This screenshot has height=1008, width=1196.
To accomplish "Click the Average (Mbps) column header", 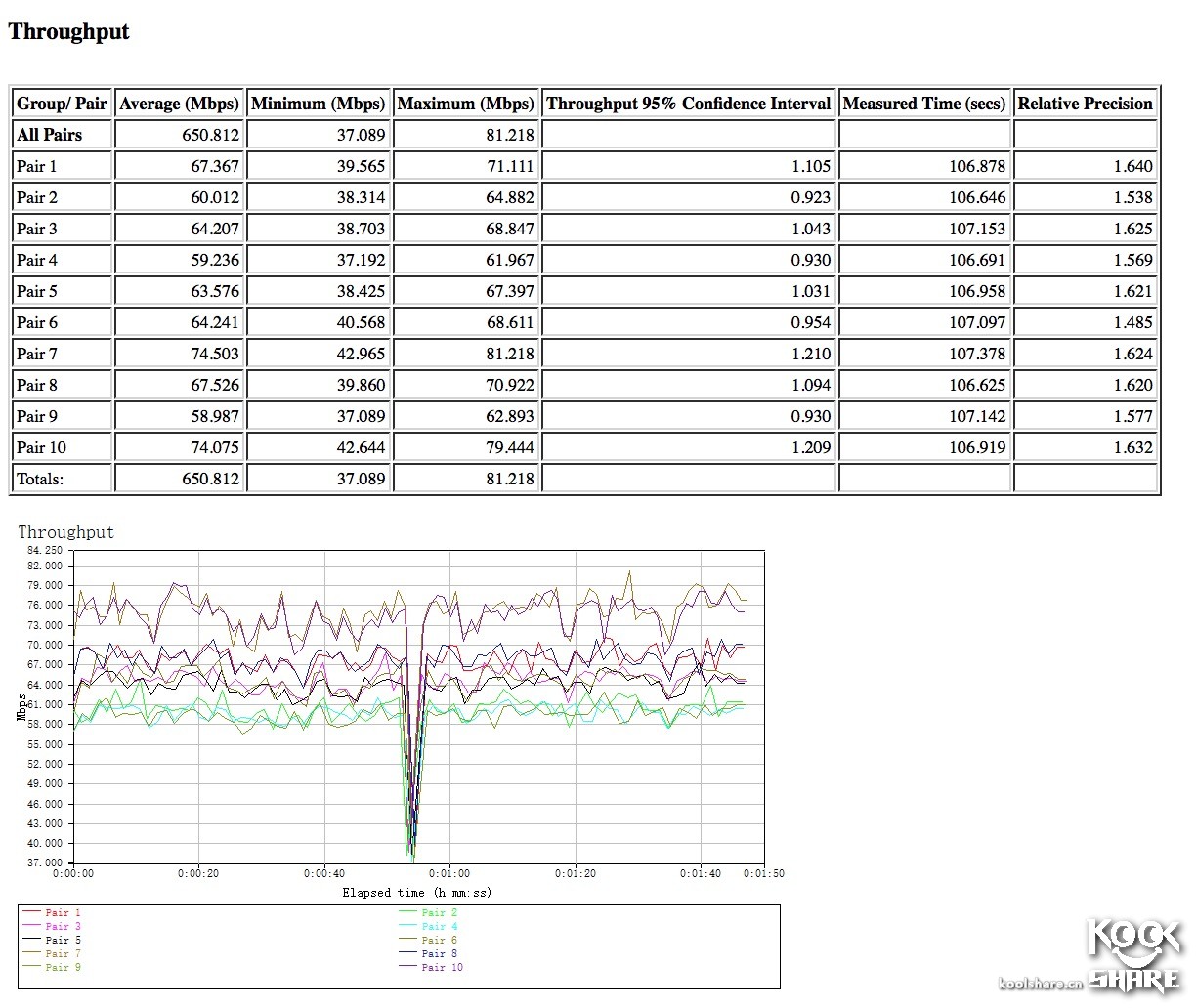I will [x=179, y=104].
